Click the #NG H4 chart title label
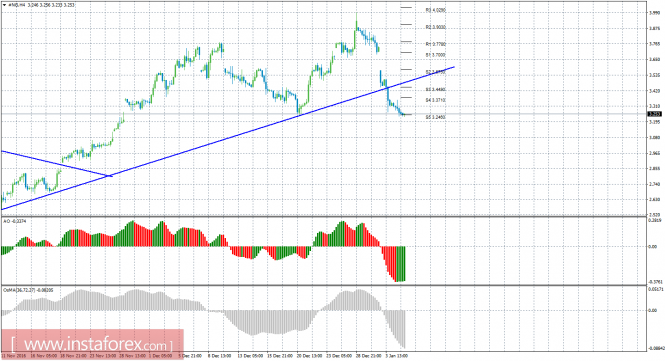The image size is (665, 361). coord(17,5)
